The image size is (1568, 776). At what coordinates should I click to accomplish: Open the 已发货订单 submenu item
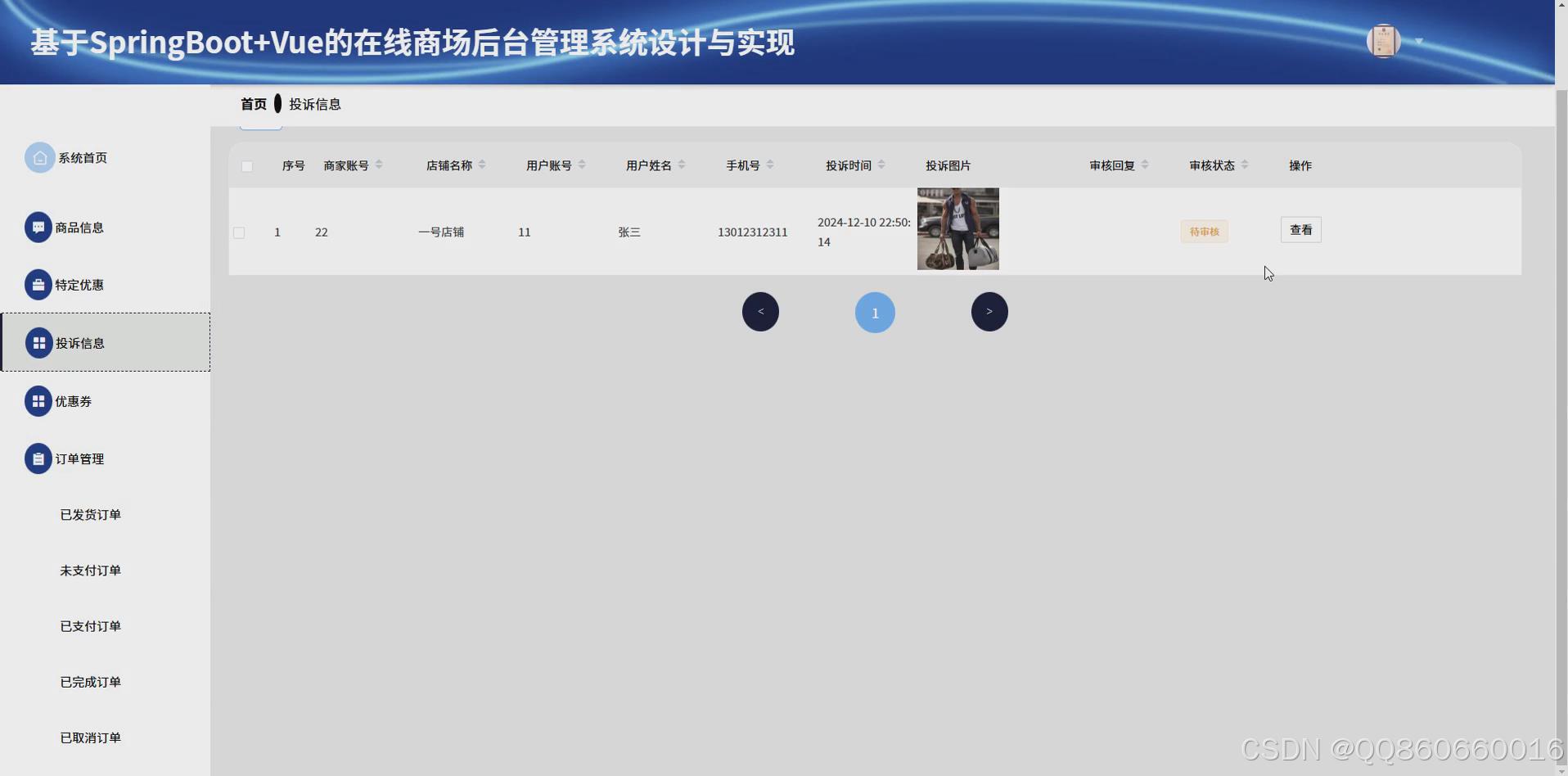click(x=90, y=514)
